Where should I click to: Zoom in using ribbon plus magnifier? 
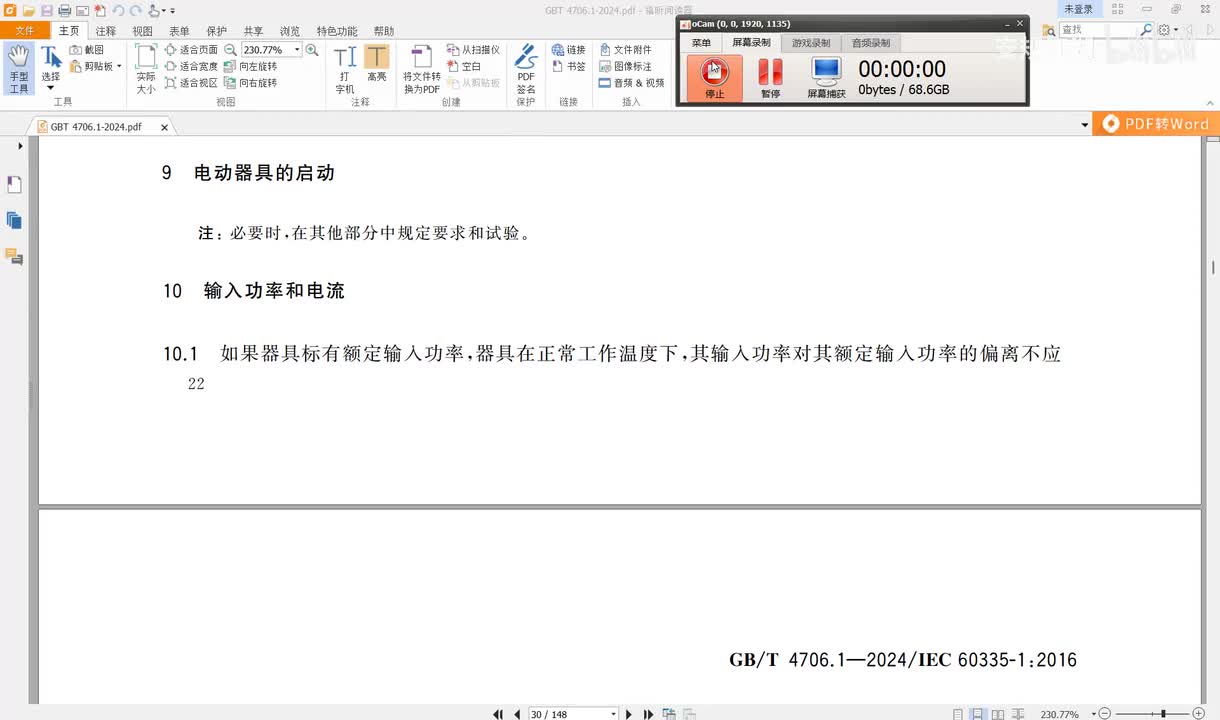click(x=312, y=49)
